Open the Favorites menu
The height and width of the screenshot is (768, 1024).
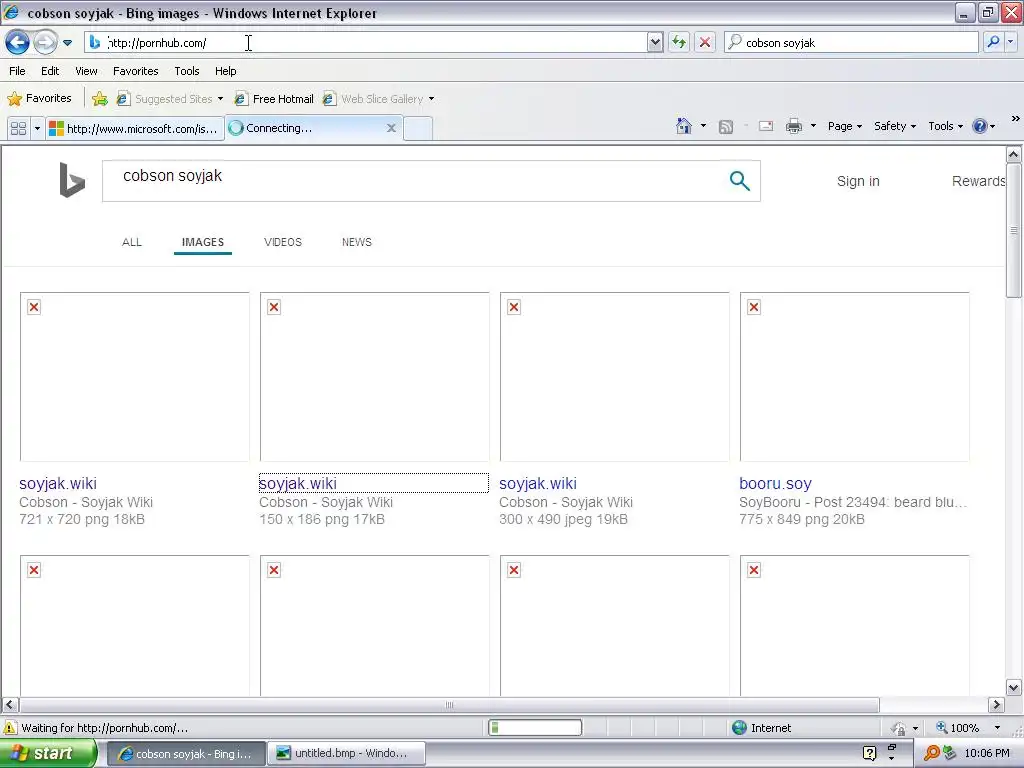135,71
